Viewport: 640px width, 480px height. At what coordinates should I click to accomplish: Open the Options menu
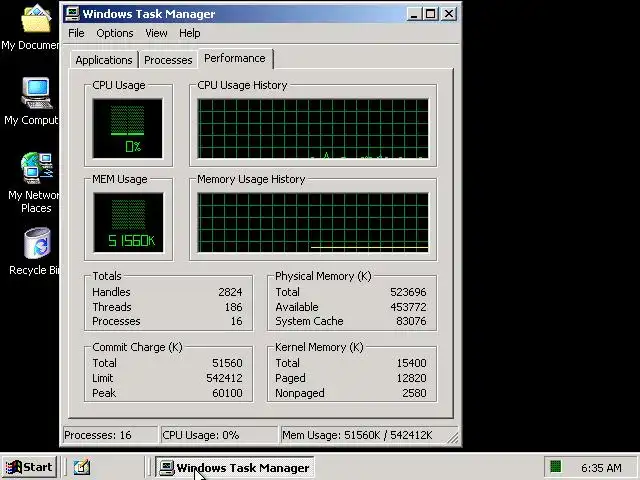115,33
